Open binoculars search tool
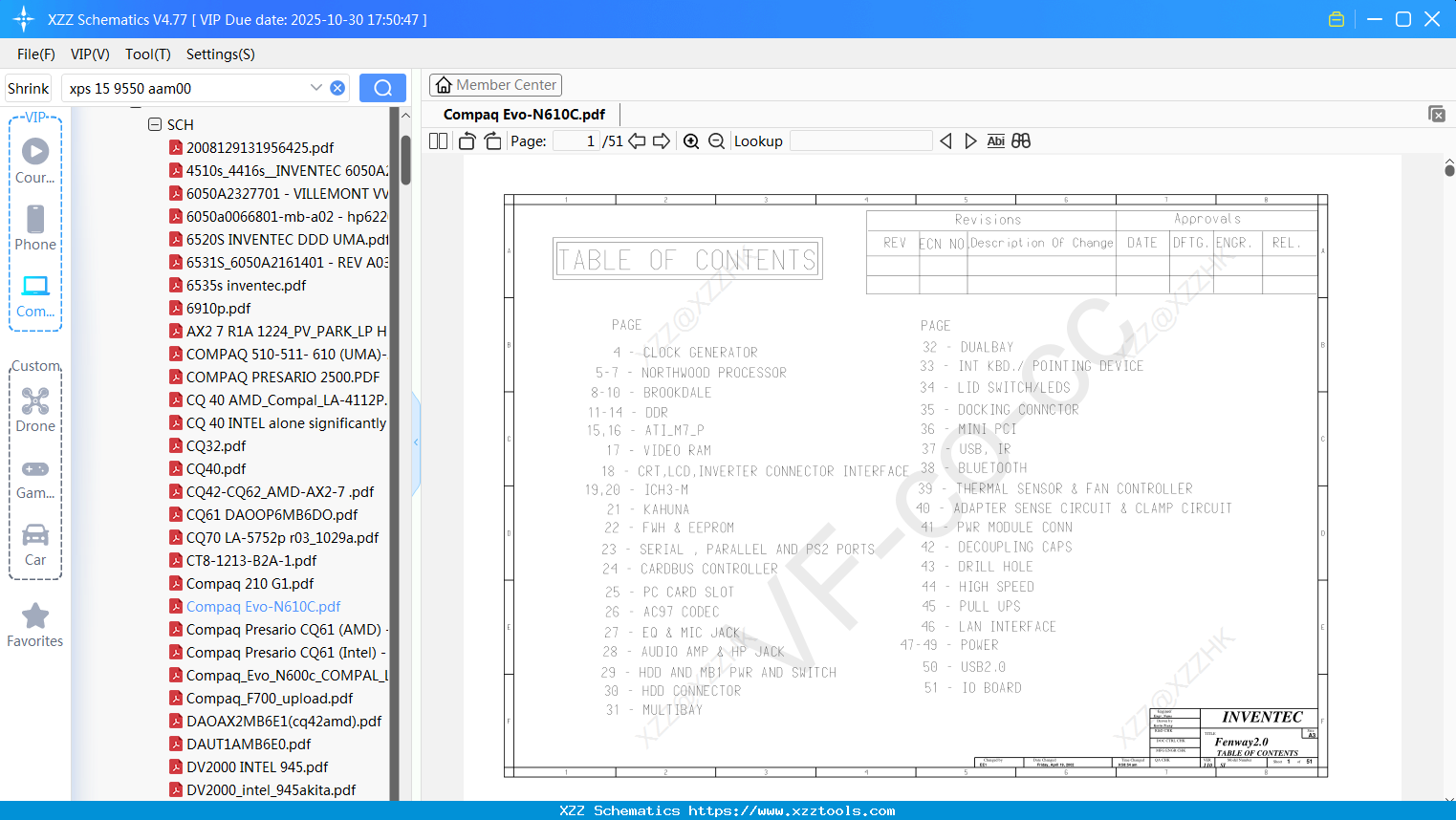1456x820 pixels. [1021, 141]
